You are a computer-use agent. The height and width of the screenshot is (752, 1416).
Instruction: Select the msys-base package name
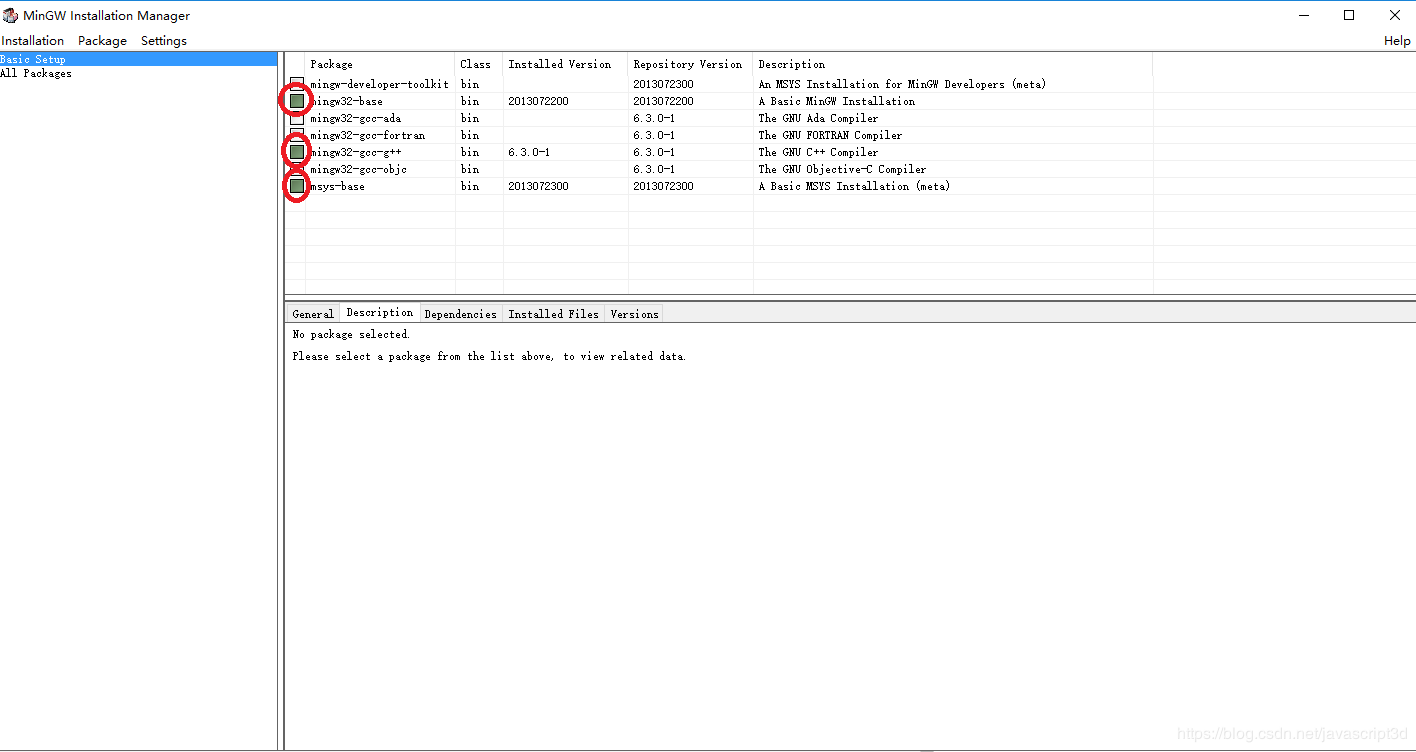[x=338, y=186]
